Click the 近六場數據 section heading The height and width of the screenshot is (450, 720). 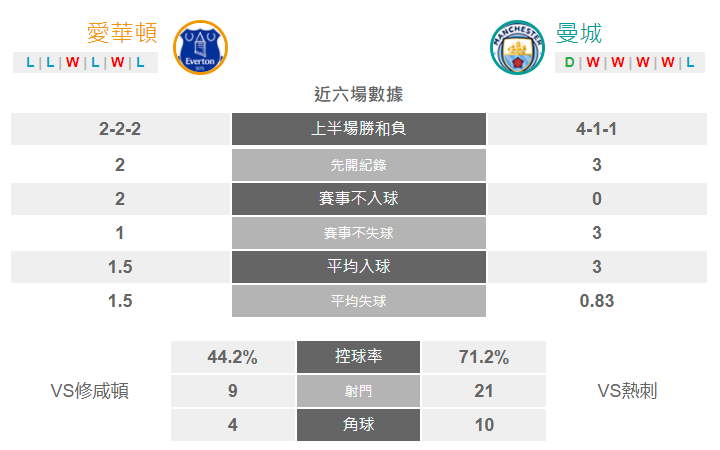(359, 95)
